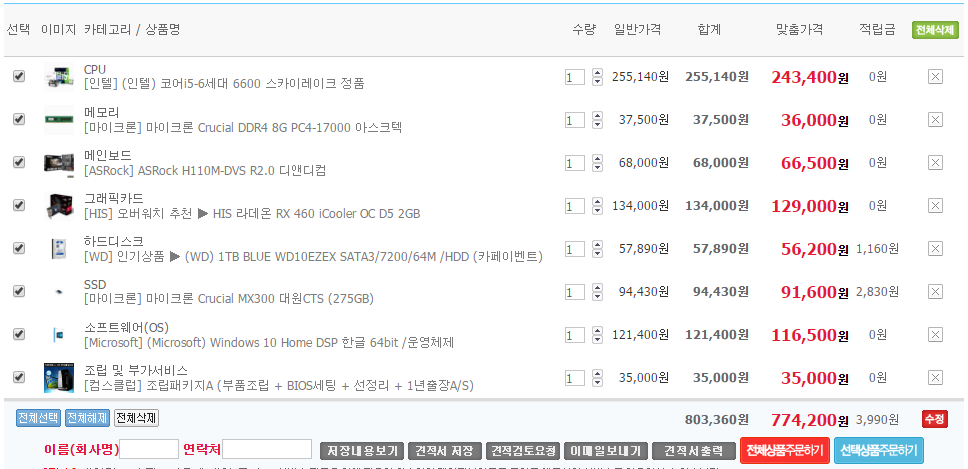This screenshot has height=469, width=968.
Task: Adjust 조립 및 부가서비스 quantity spinner arrows
Action: click(x=597, y=378)
